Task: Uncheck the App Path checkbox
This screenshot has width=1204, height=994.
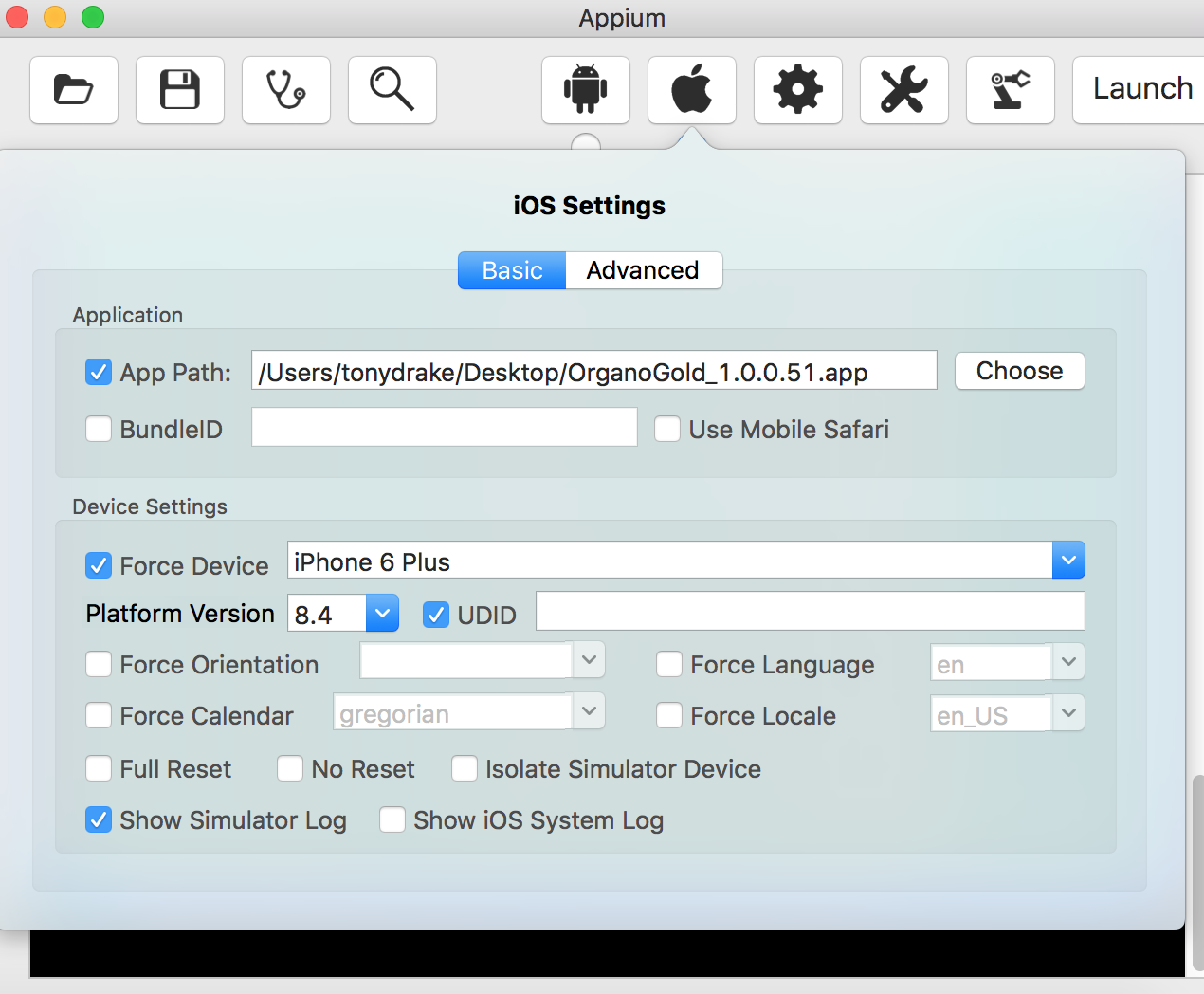Action: [x=99, y=372]
